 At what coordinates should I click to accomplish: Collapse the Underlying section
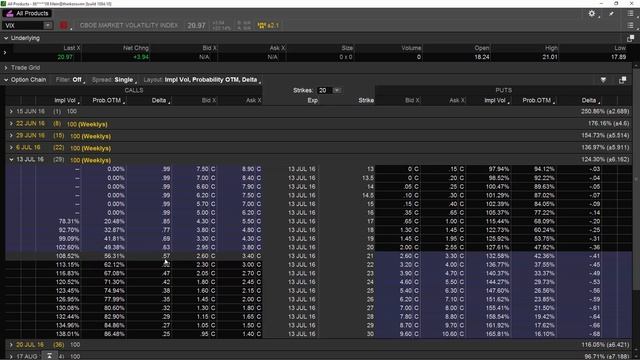point(6,38)
